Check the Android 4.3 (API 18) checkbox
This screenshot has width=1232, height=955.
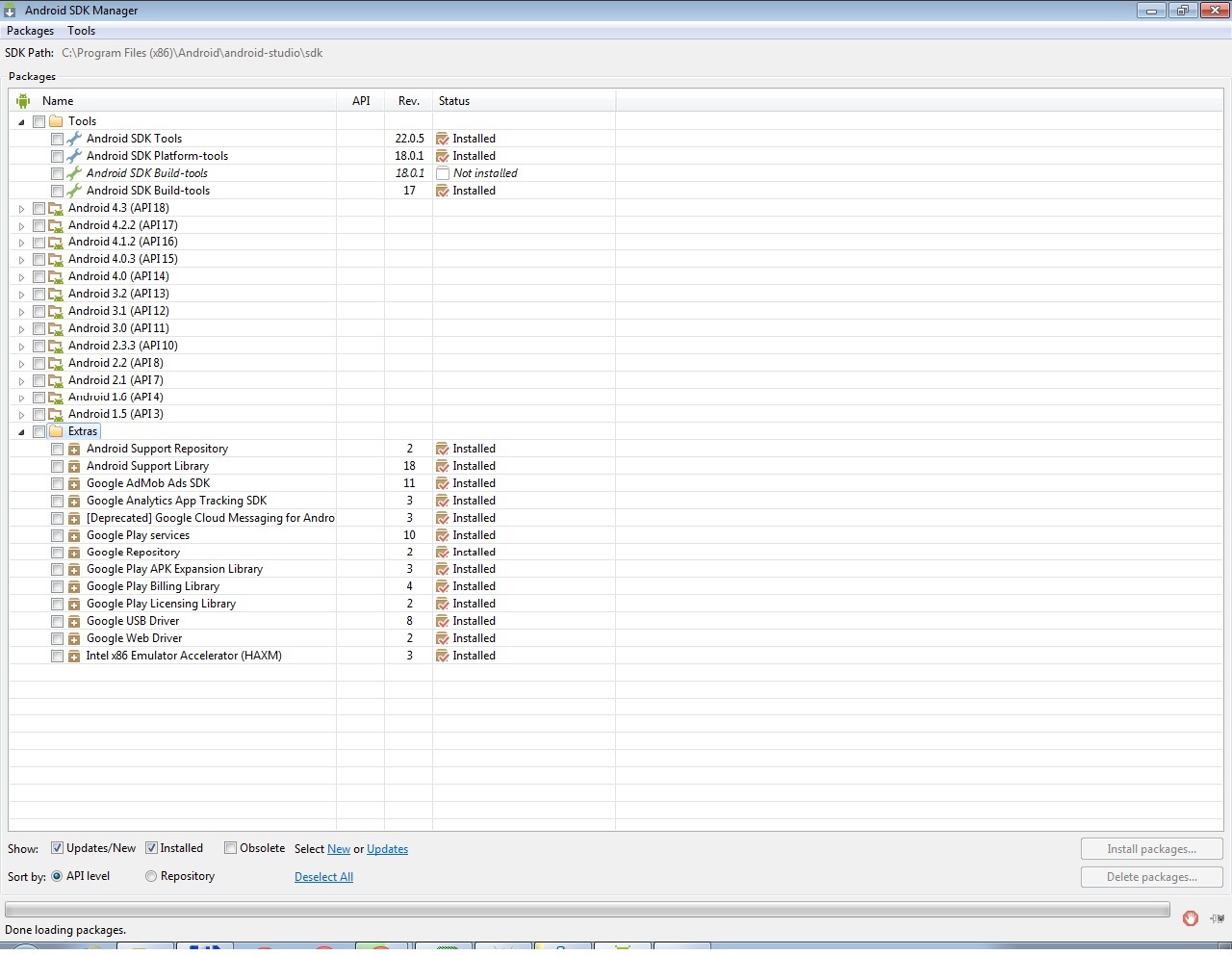click(39, 209)
